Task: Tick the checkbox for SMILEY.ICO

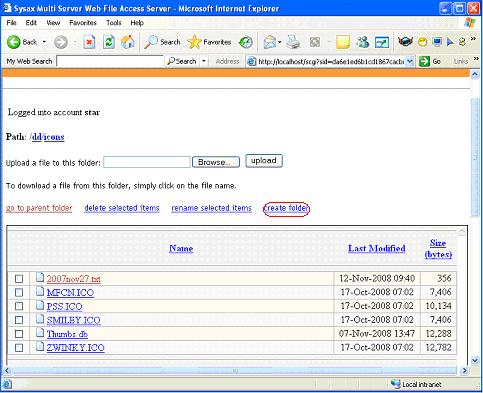Action: point(19,320)
